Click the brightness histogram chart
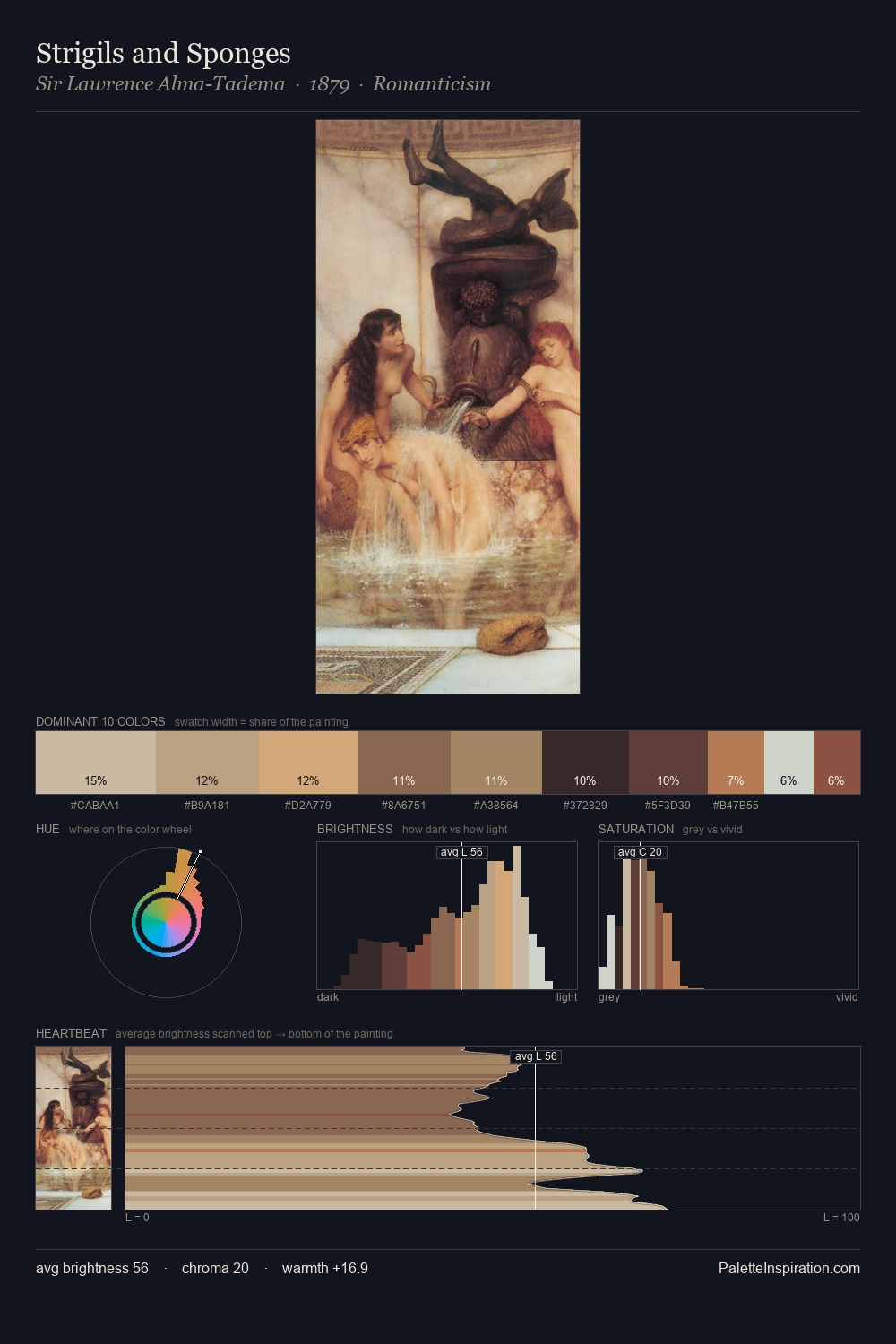The image size is (896, 1344). (447, 916)
